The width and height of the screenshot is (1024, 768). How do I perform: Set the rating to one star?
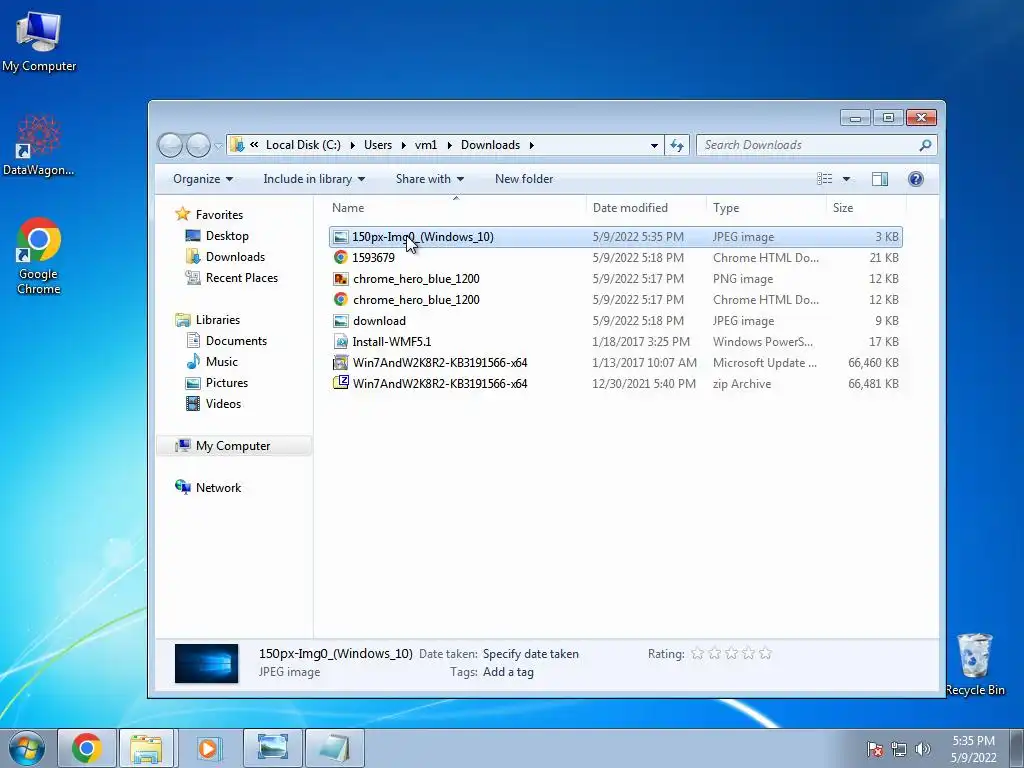(697, 653)
